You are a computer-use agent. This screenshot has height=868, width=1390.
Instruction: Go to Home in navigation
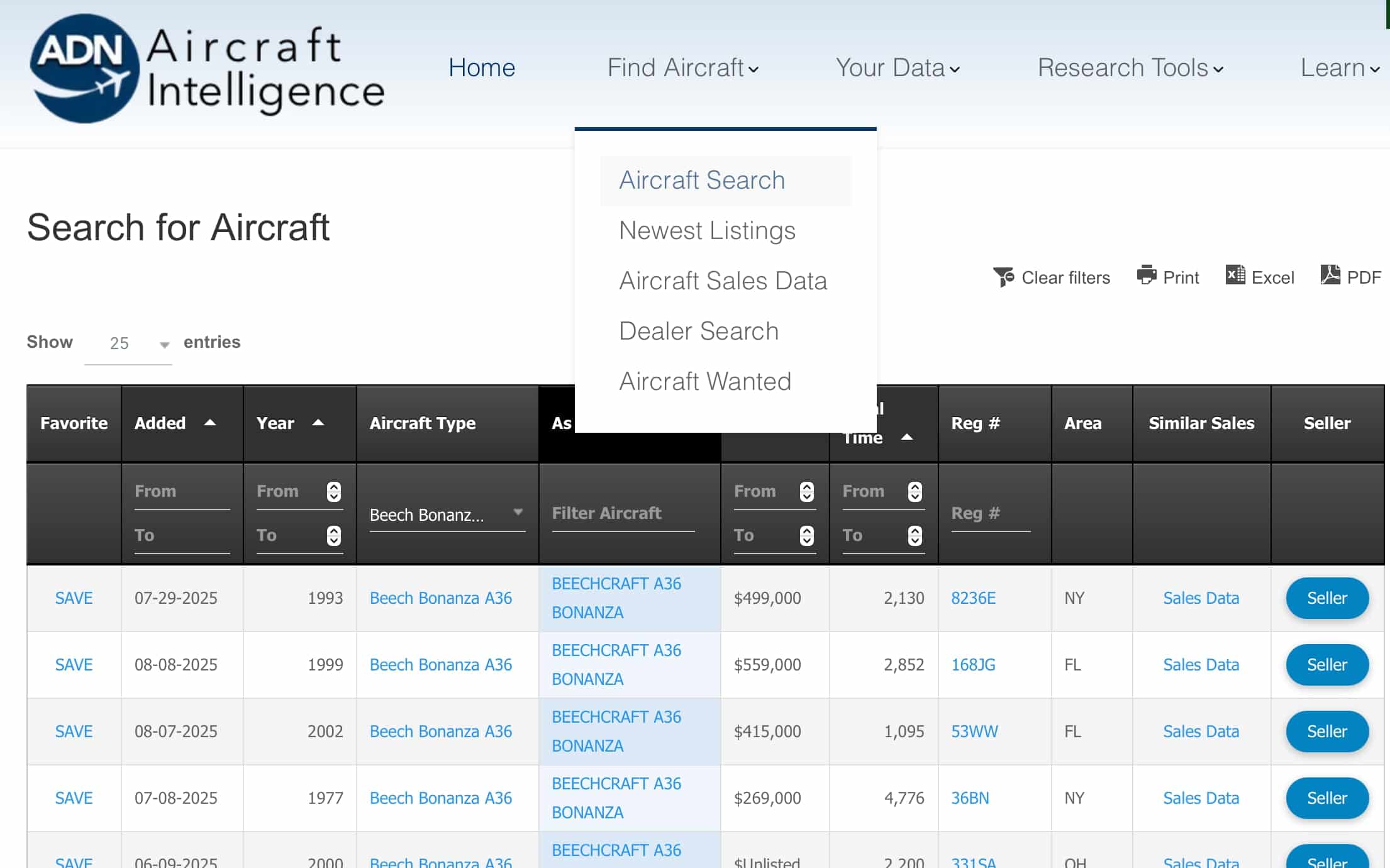pyautogui.click(x=482, y=68)
